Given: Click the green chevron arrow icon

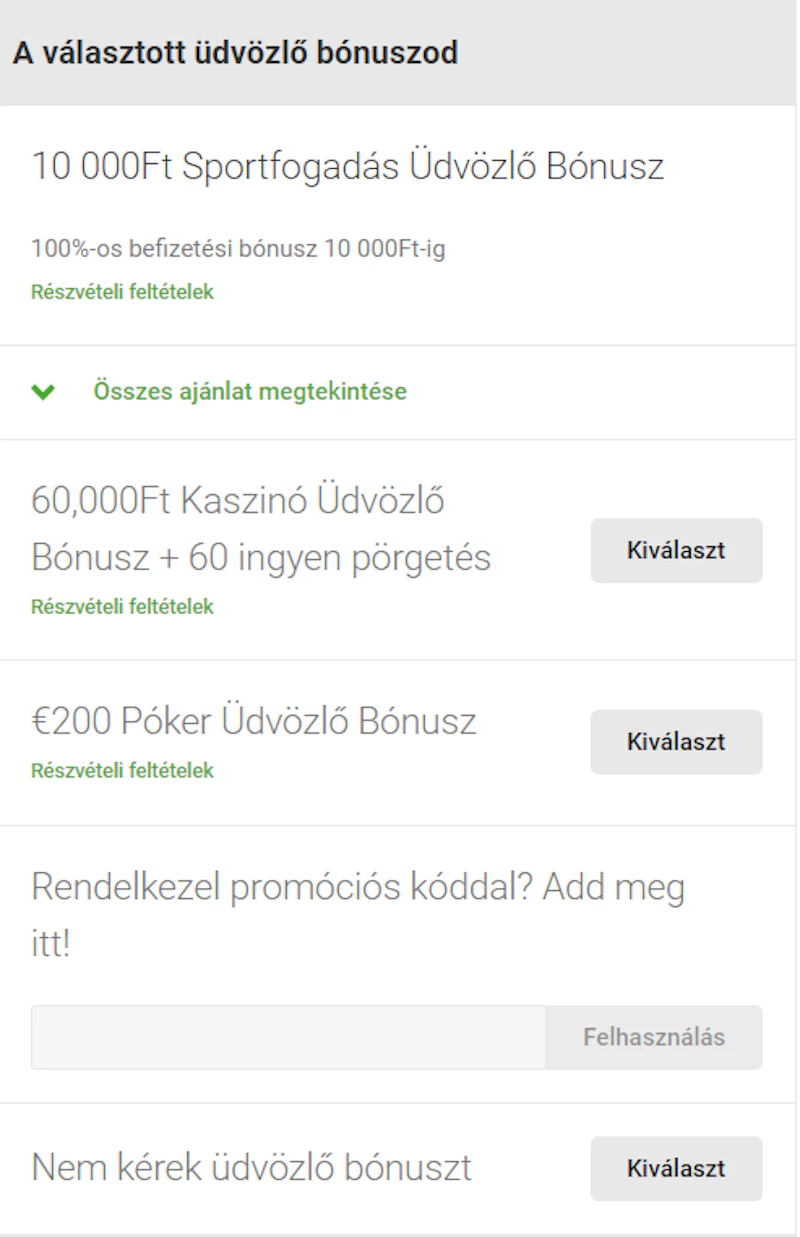Looking at the screenshot, I should [43, 392].
